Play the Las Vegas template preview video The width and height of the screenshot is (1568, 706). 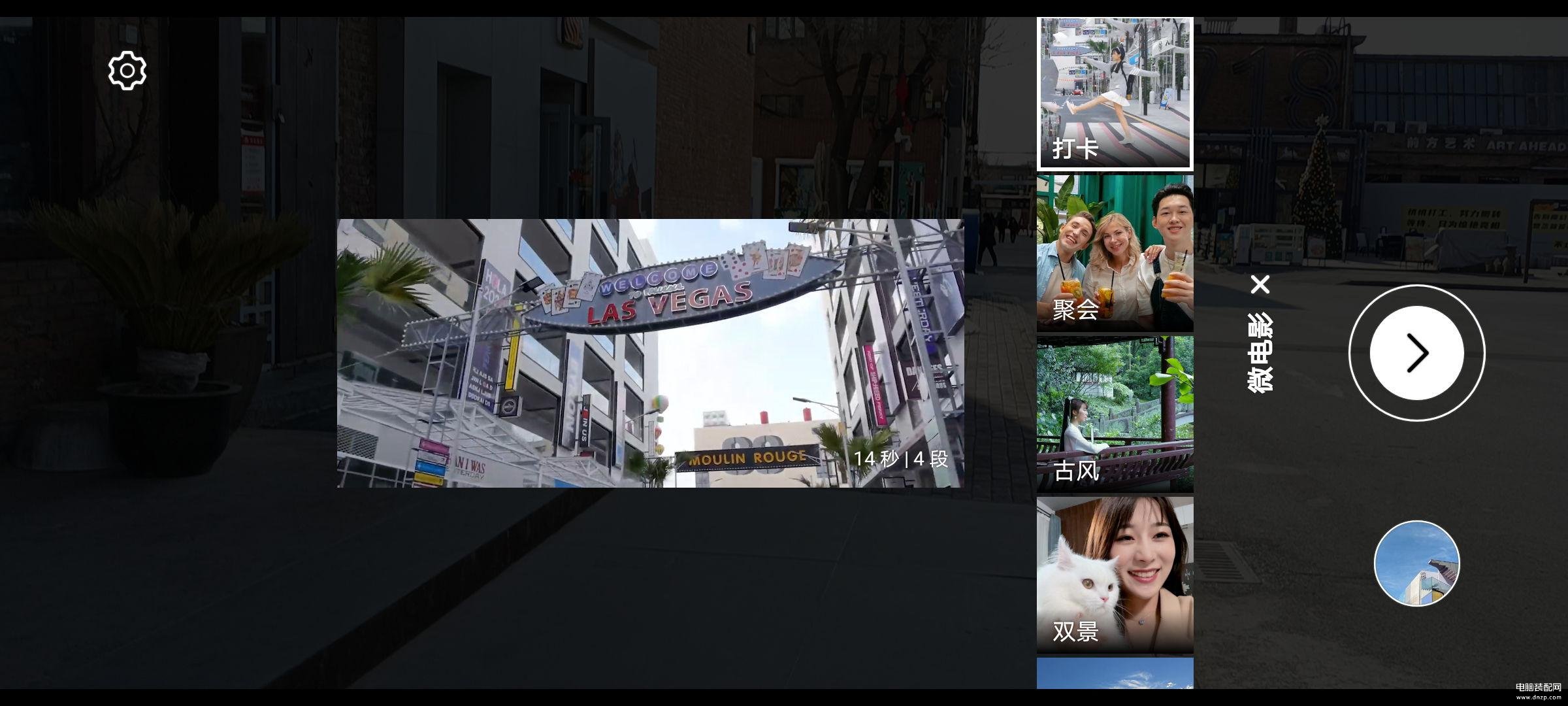pyautogui.click(x=650, y=353)
